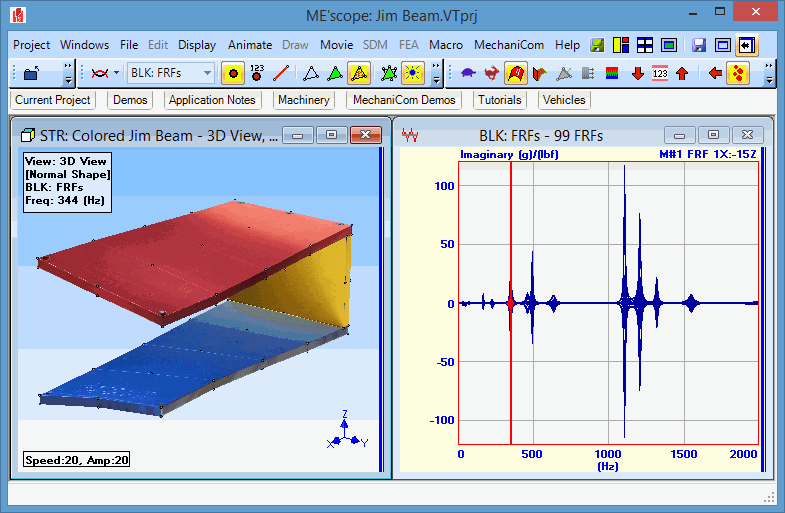This screenshot has height=513, width=785.
Task: Open the Help menu
Action: tap(567, 45)
